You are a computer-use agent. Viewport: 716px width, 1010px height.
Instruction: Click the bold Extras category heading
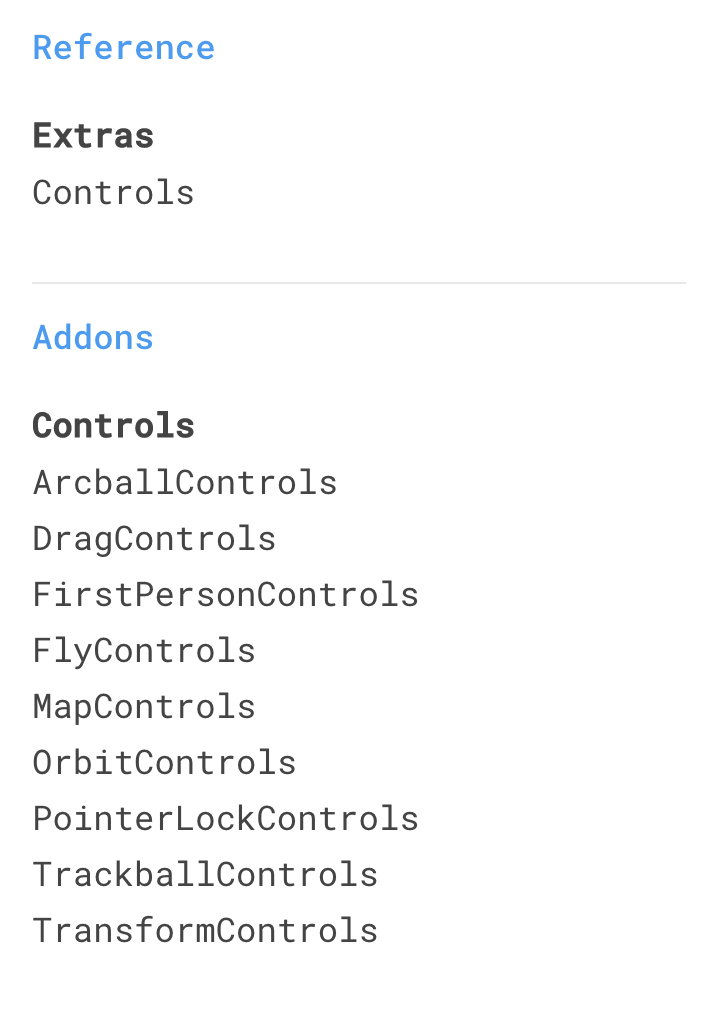click(x=93, y=136)
